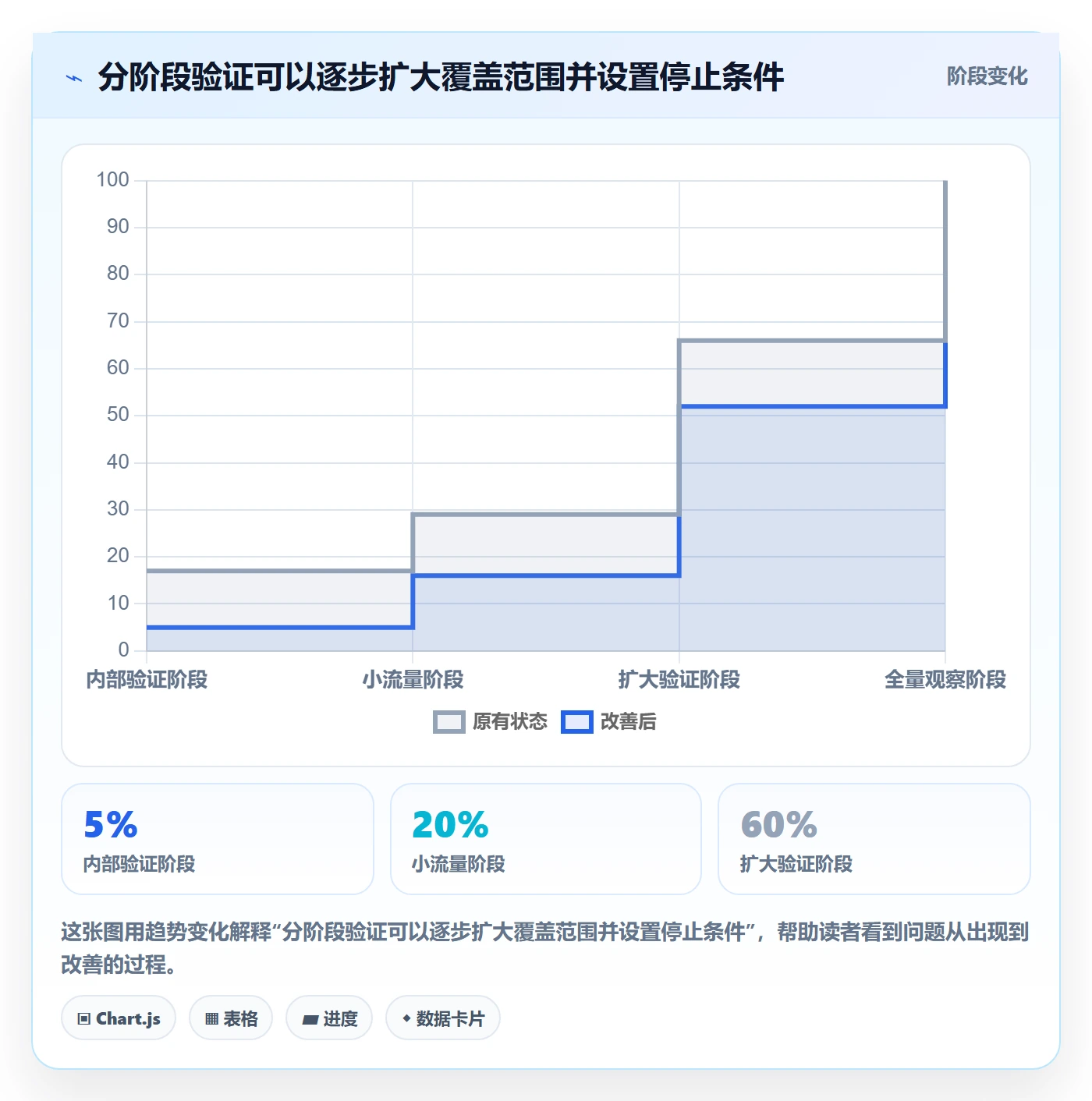Toggle the 改善后 legend swatch
The image size is (1092, 1101).
click(x=576, y=722)
